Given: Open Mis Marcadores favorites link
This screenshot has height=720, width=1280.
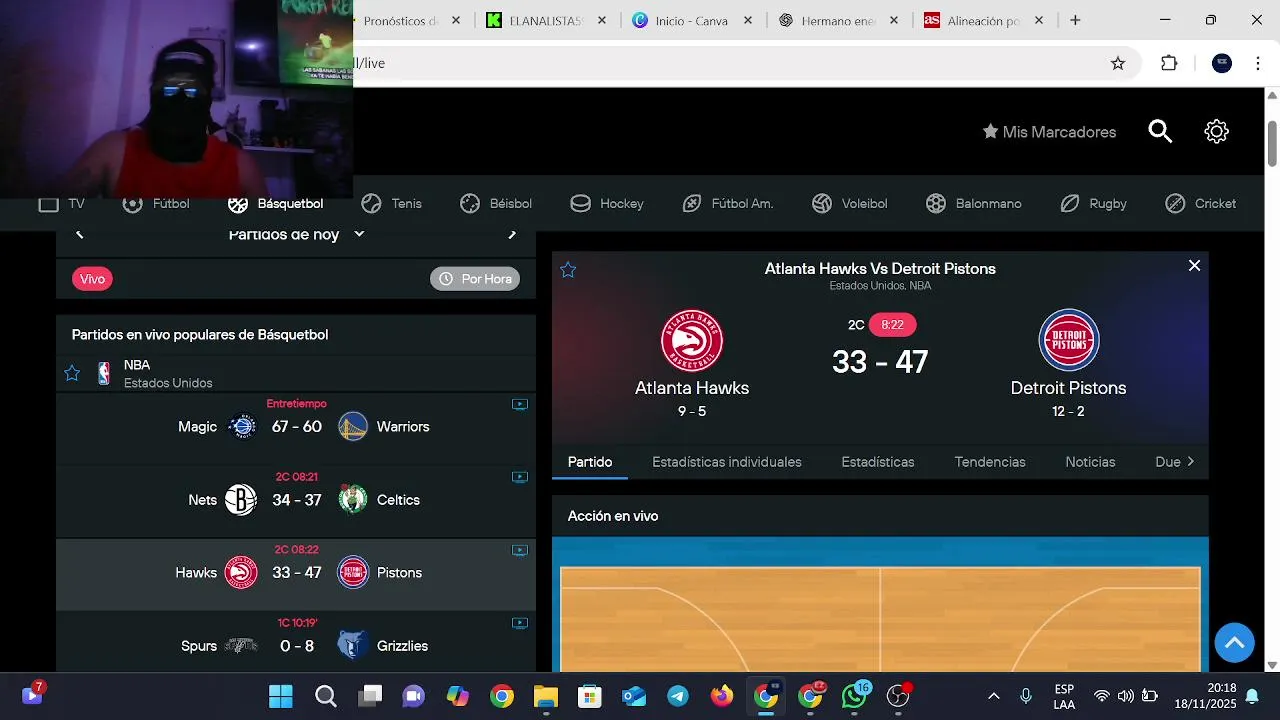Looking at the screenshot, I should coord(1049,132).
